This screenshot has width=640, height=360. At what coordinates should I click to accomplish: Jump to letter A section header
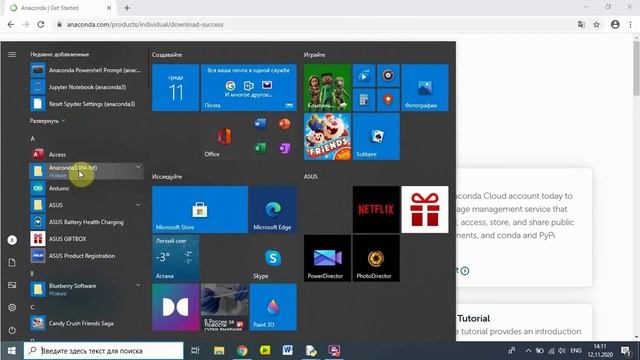pyautogui.click(x=33, y=139)
